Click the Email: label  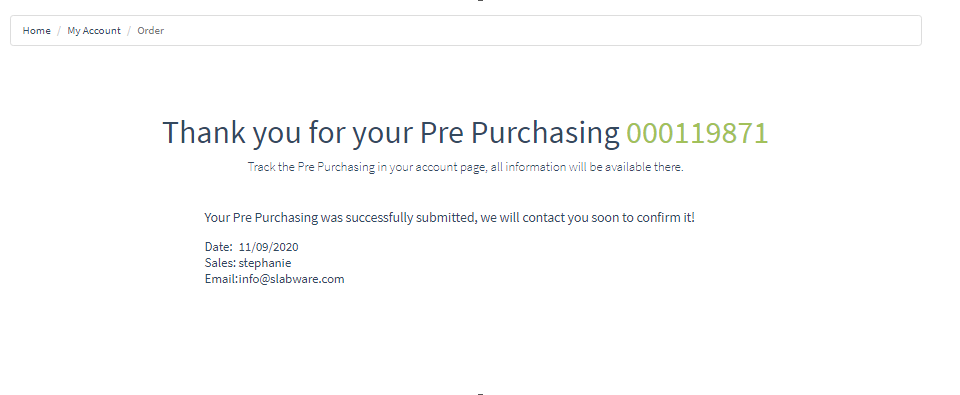point(222,279)
